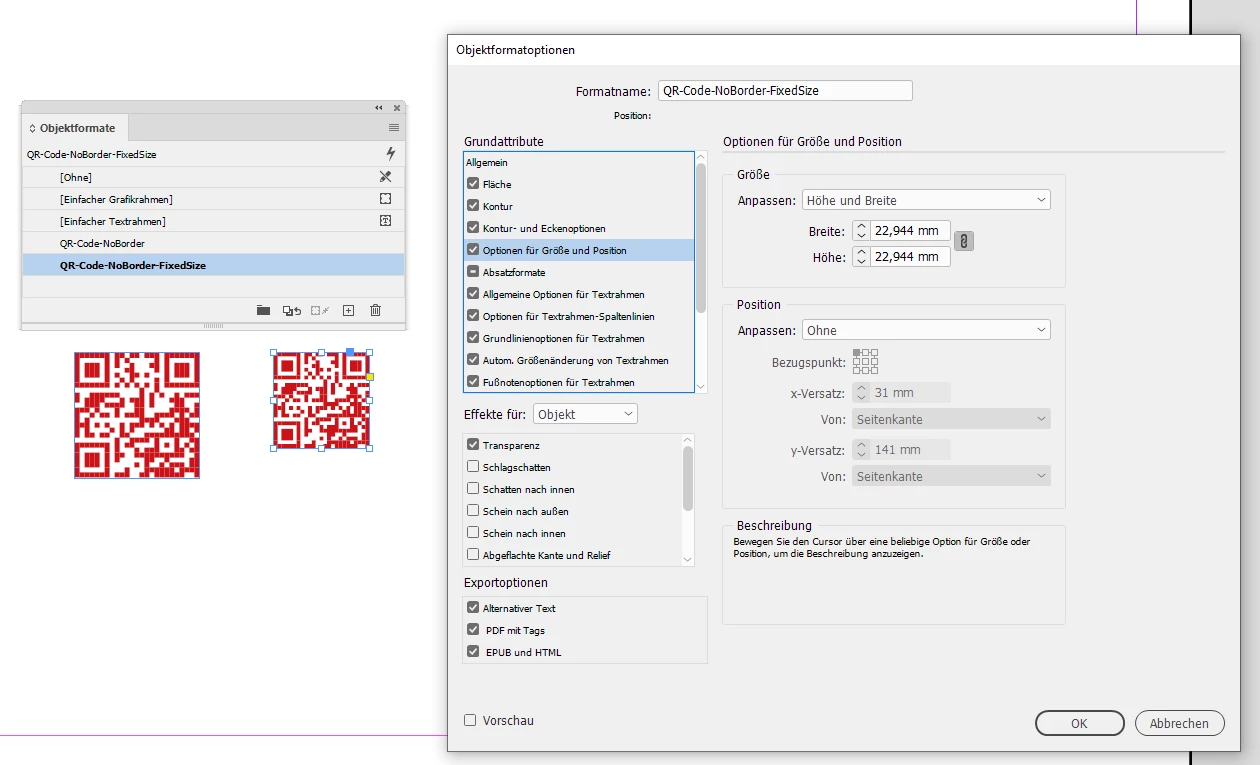Toggle the PDF mit Tags checkbox
Image resolution: width=1260 pixels, height=765 pixels.
click(x=473, y=630)
